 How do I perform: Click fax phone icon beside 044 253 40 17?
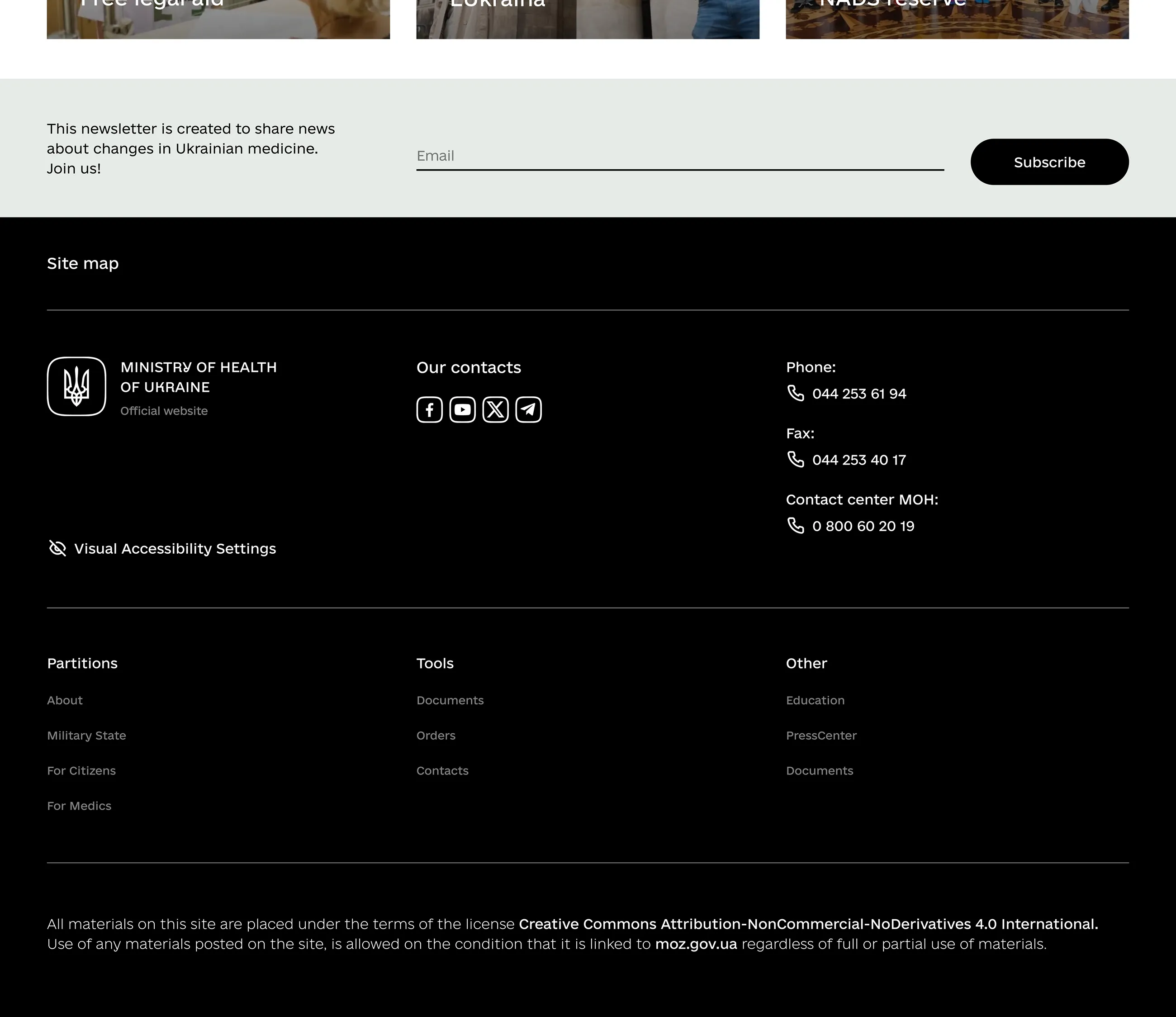tap(796, 459)
